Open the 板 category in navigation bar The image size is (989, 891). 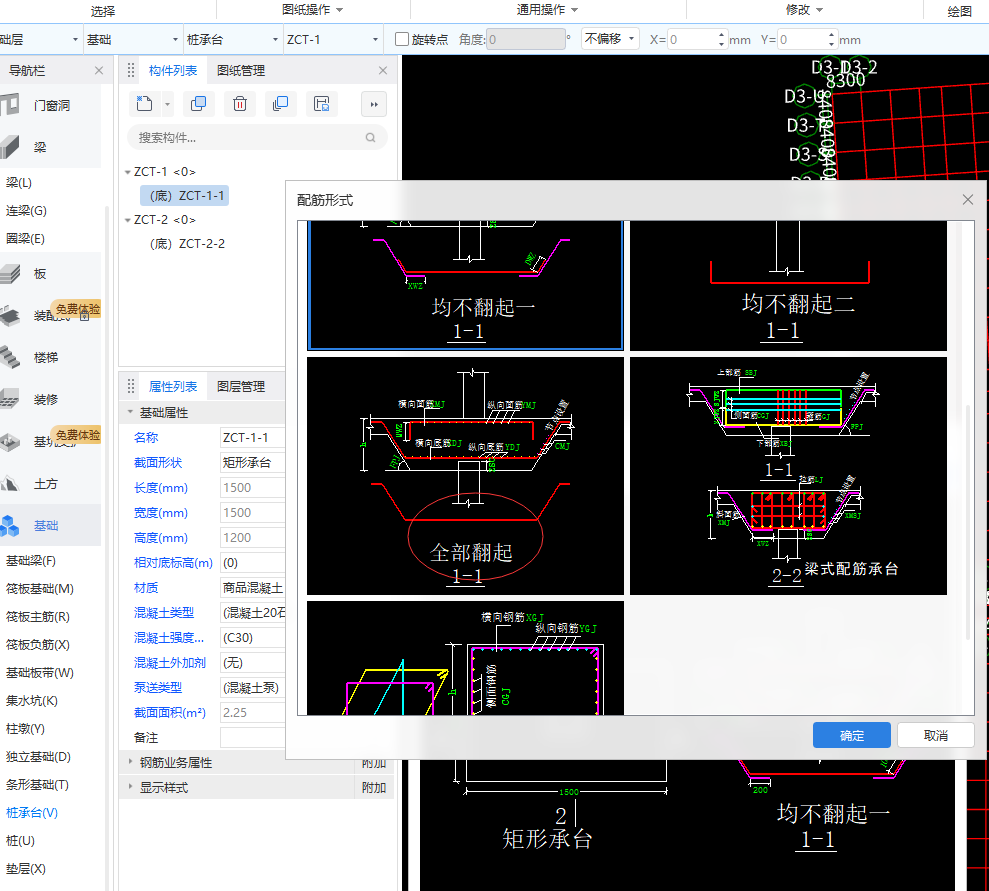(x=50, y=274)
